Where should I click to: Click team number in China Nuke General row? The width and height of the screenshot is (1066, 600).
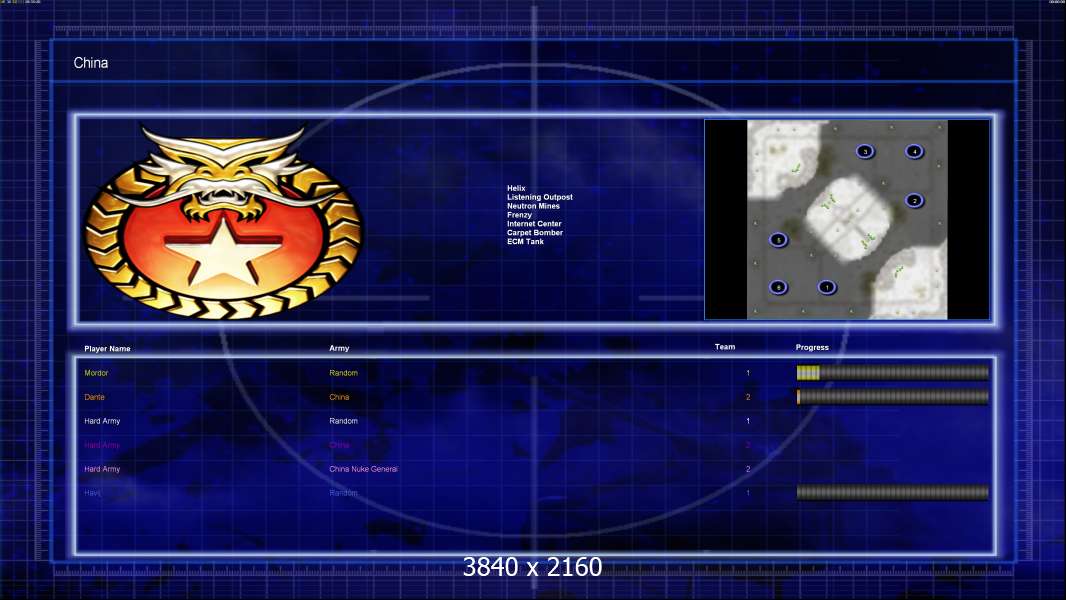click(x=748, y=469)
